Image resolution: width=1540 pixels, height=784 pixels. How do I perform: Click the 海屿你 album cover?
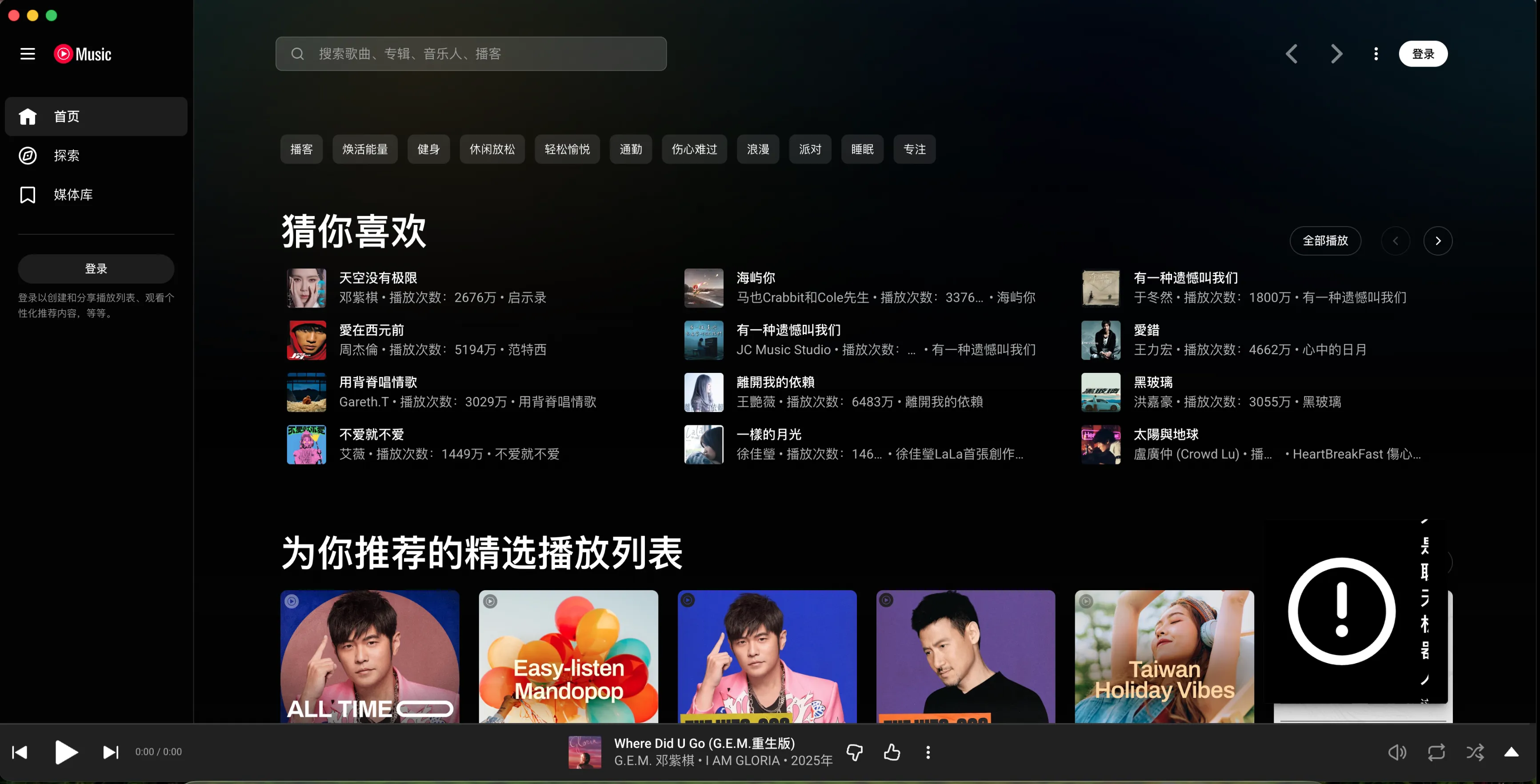704,288
